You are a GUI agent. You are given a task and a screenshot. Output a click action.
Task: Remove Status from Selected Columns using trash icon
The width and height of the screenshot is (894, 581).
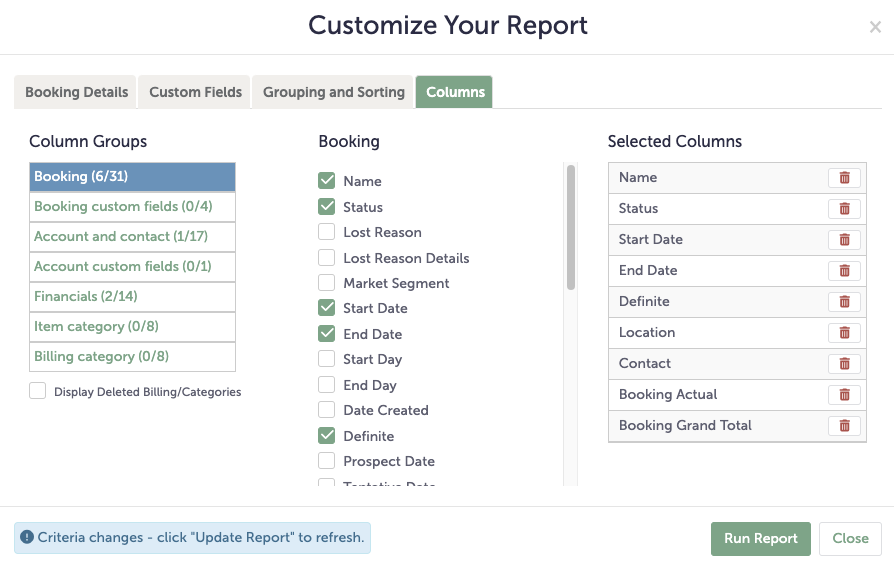click(844, 208)
